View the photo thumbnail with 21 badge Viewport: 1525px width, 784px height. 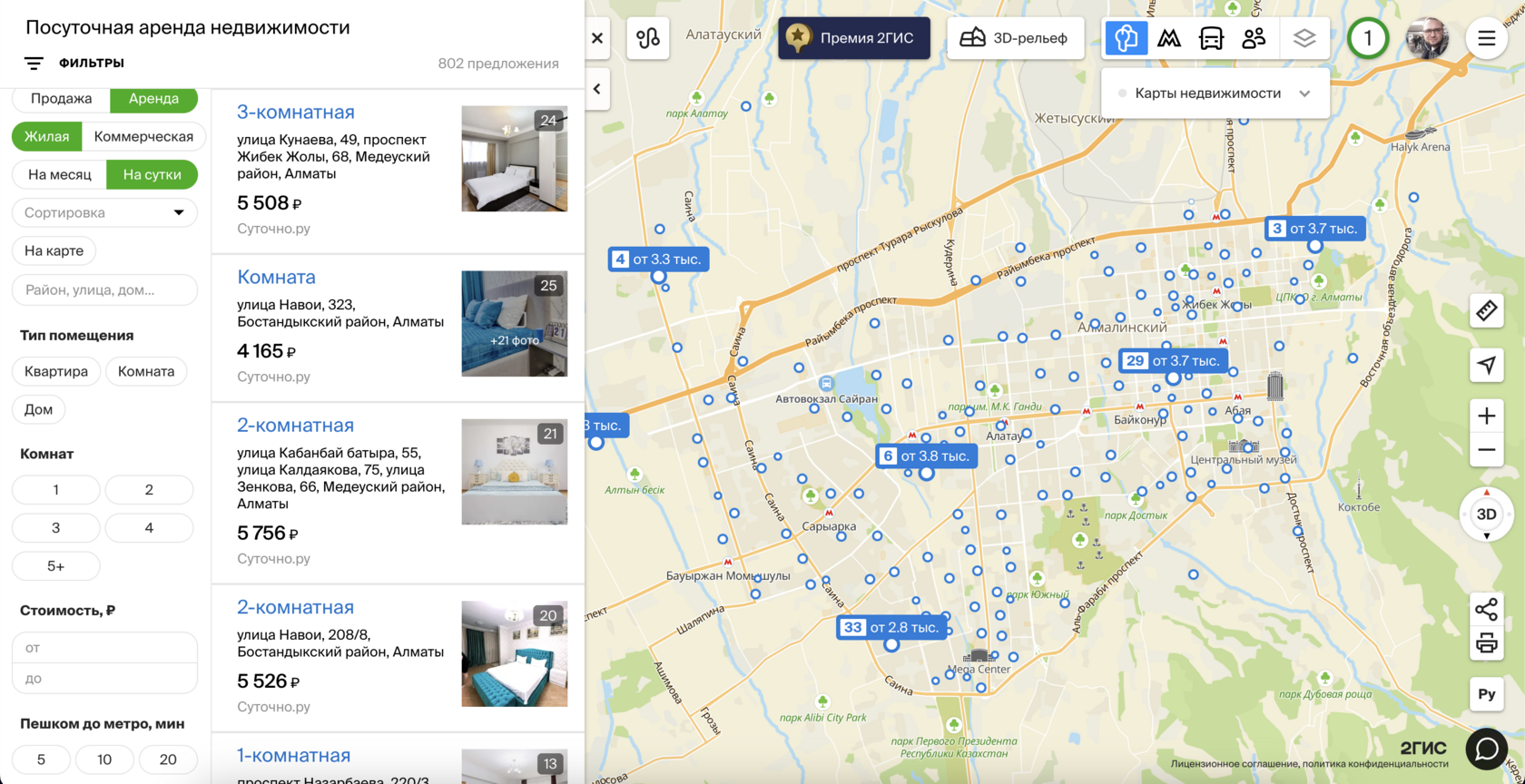514,472
